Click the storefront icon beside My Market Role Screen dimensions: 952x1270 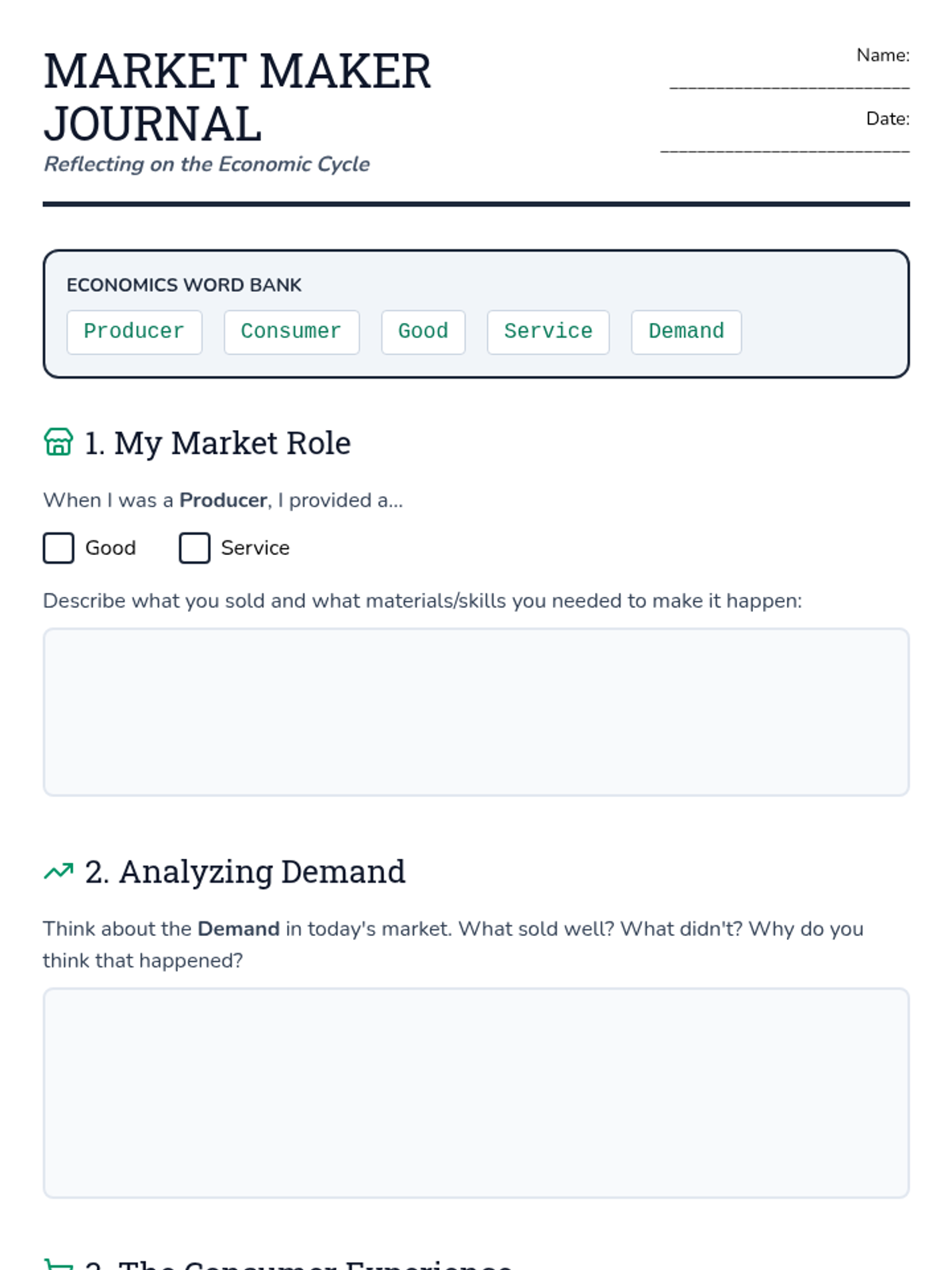pyautogui.click(x=58, y=442)
